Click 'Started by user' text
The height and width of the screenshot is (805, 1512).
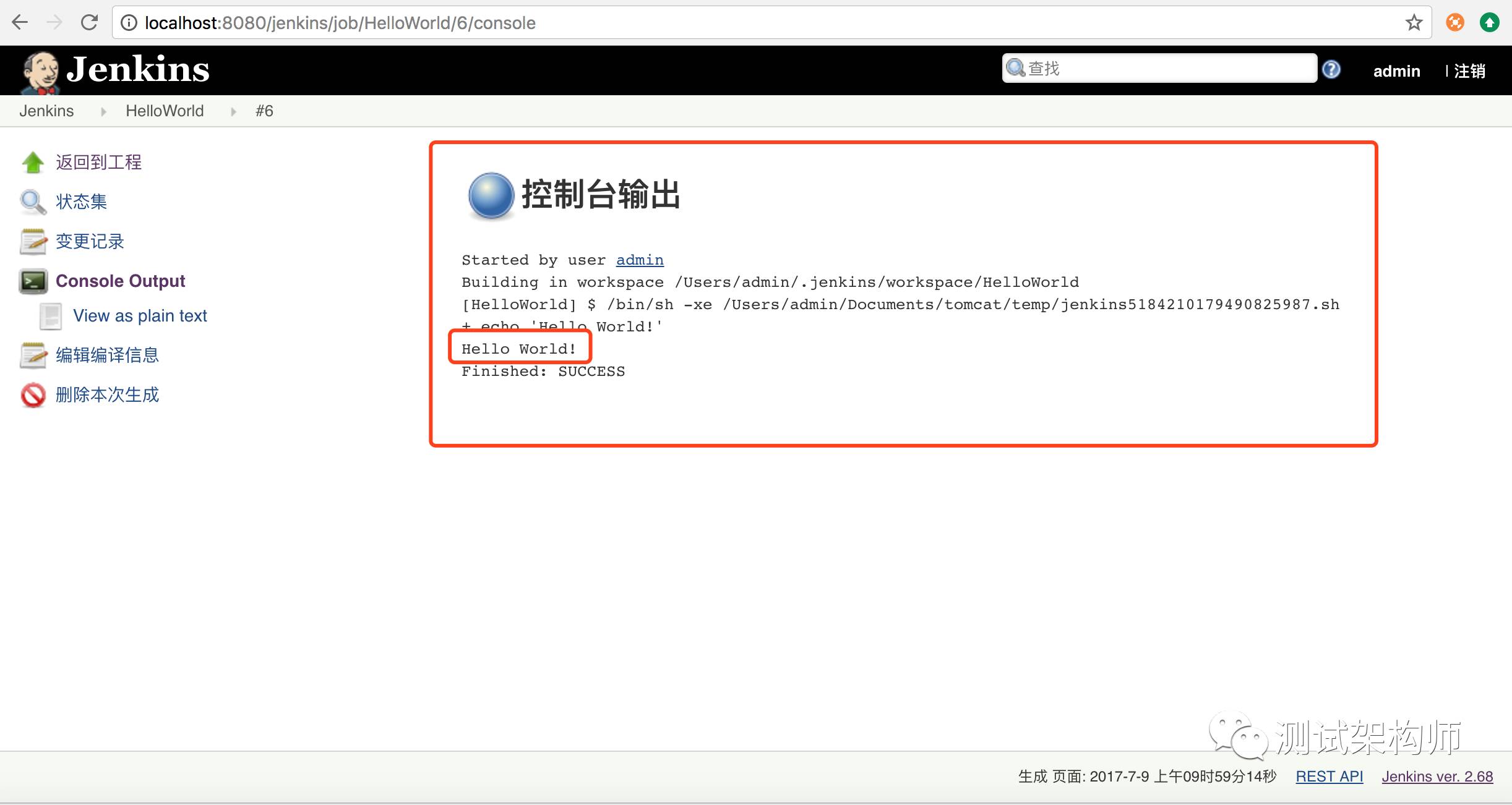[x=534, y=260]
